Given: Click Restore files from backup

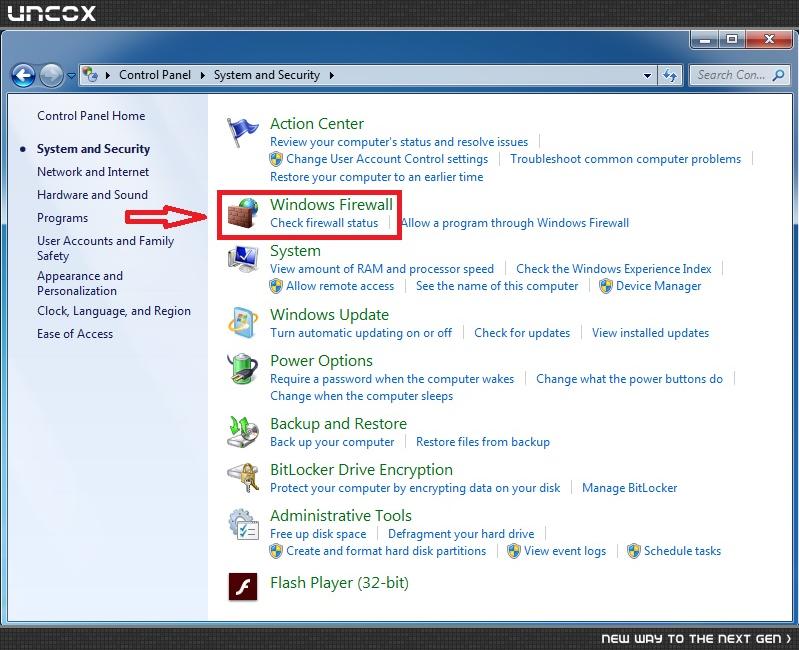Looking at the screenshot, I should tap(483, 442).
